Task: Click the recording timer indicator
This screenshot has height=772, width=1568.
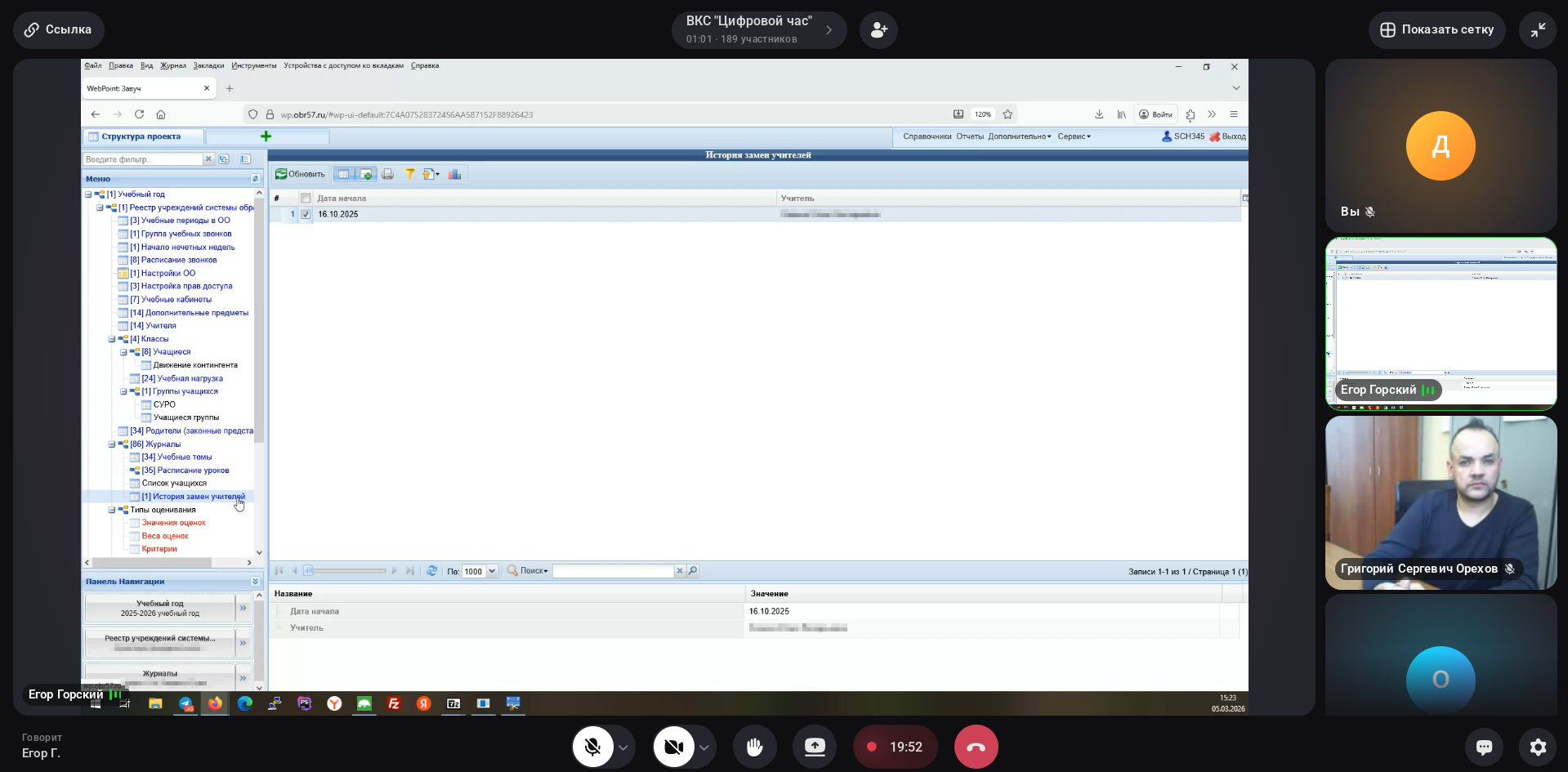Action: point(895,747)
